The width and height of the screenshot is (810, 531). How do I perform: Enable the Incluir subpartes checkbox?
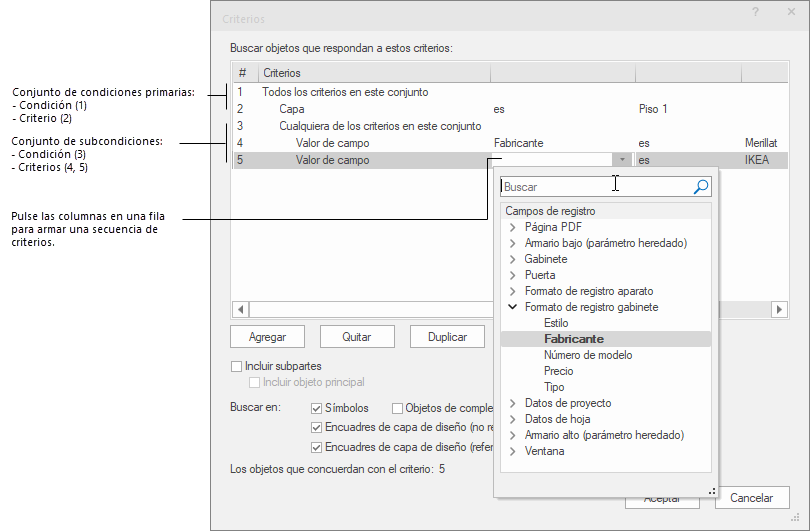pyautogui.click(x=237, y=366)
